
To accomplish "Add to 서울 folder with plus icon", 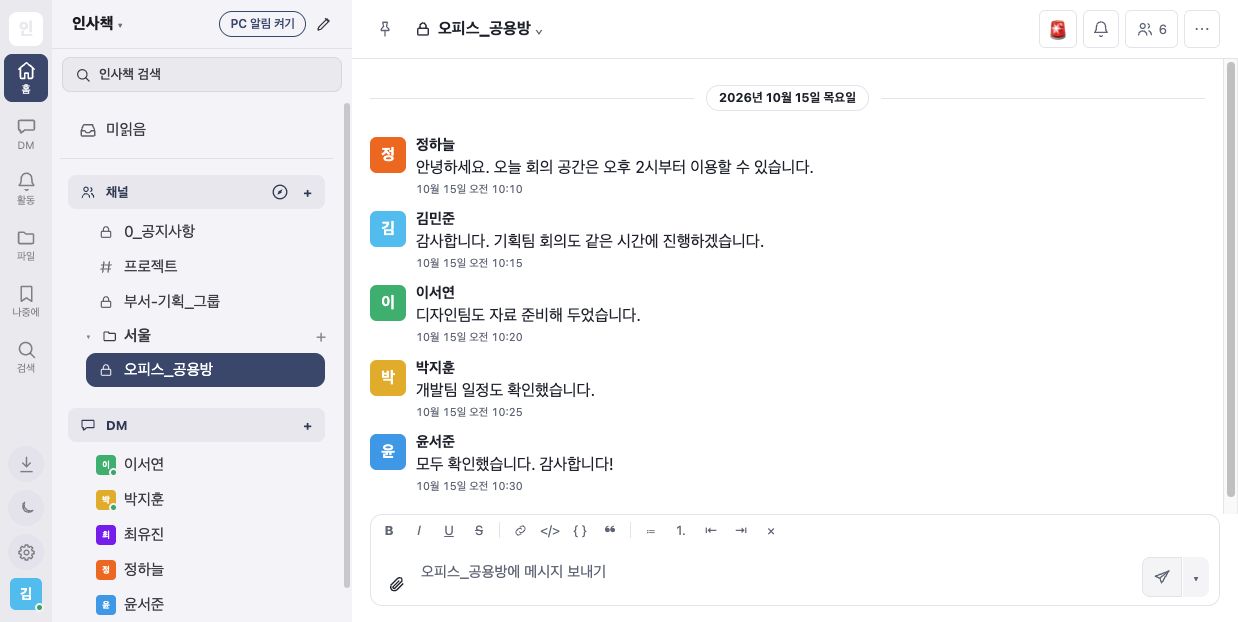I will pyautogui.click(x=321, y=337).
